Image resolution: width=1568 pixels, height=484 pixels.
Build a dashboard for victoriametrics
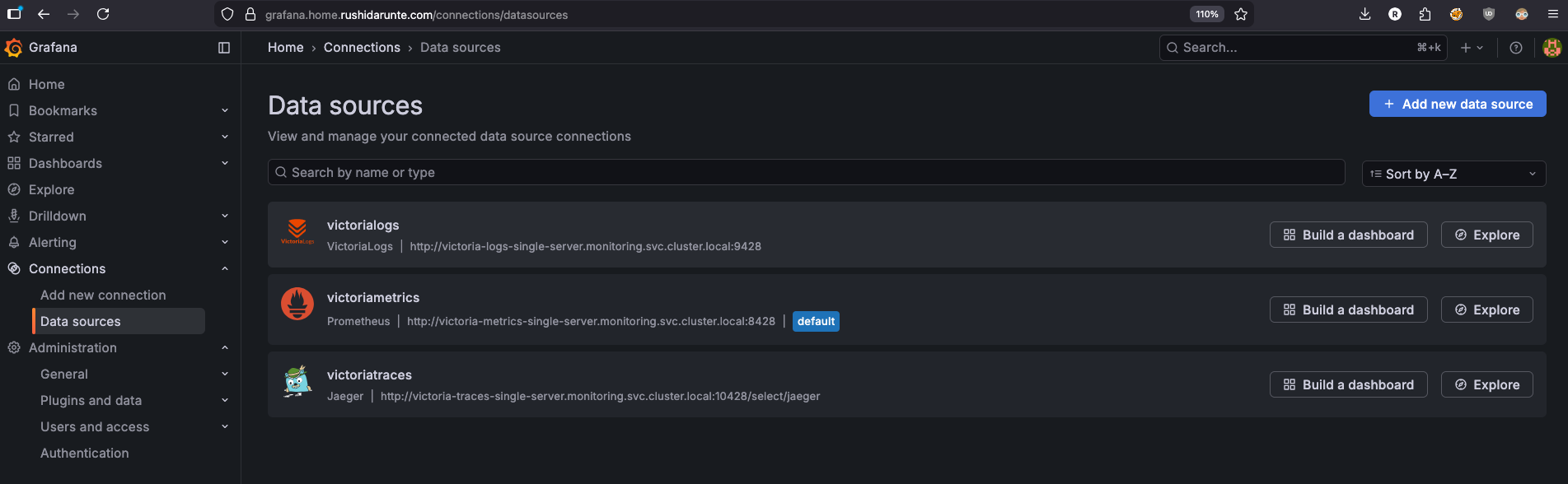(x=1348, y=309)
